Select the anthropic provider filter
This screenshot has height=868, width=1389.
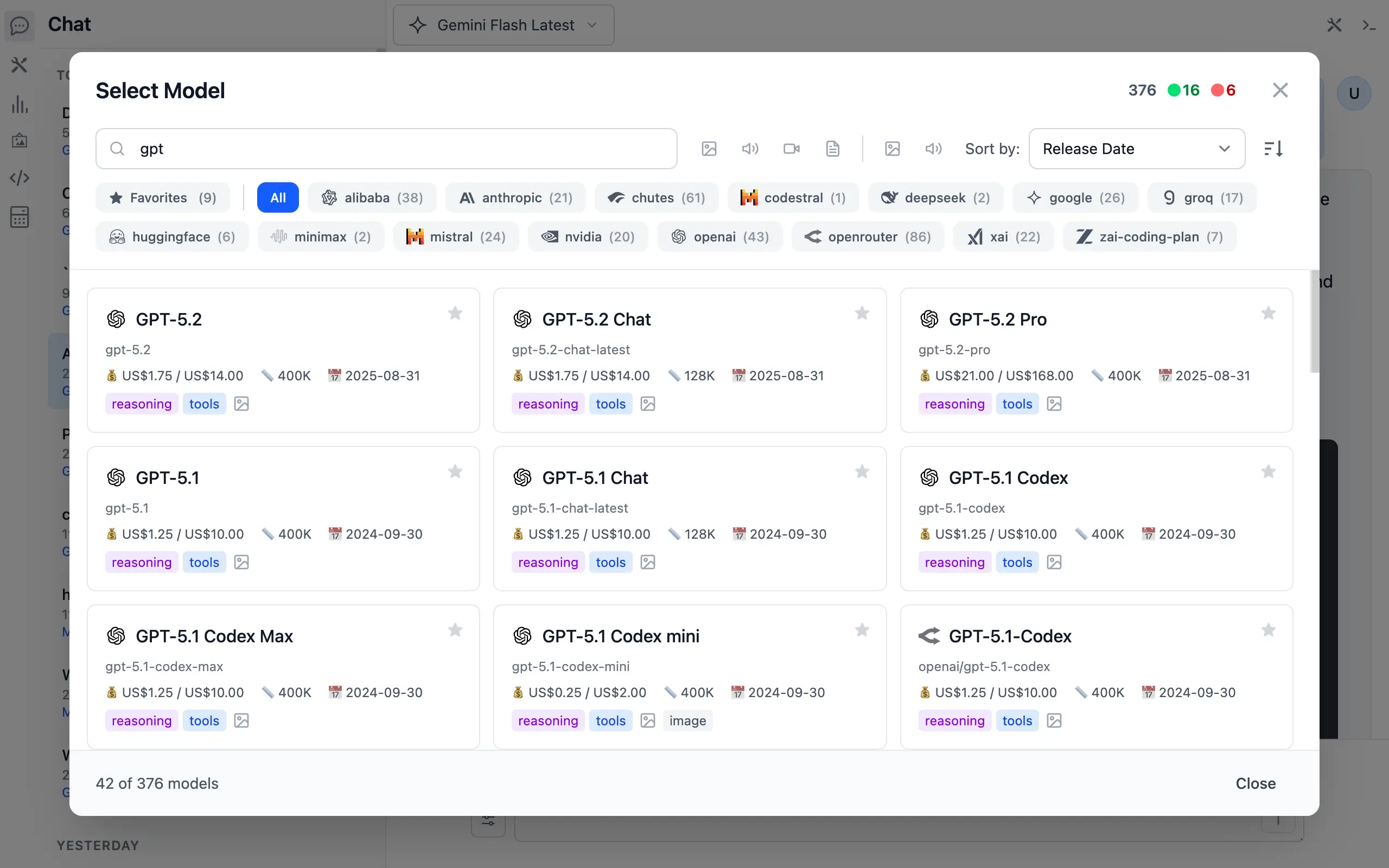point(515,197)
